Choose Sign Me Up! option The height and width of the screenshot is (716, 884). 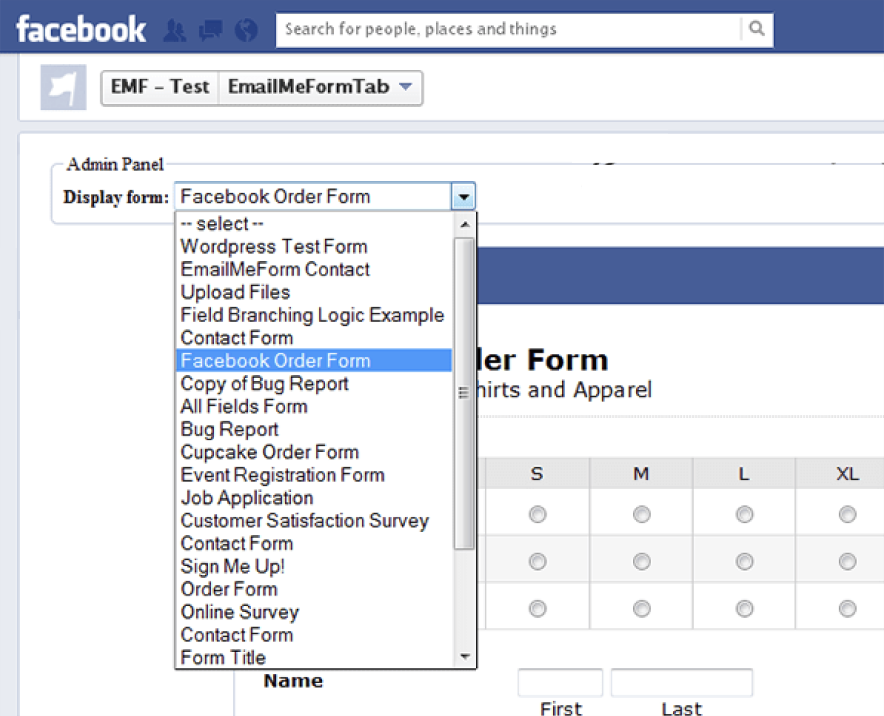point(314,567)
